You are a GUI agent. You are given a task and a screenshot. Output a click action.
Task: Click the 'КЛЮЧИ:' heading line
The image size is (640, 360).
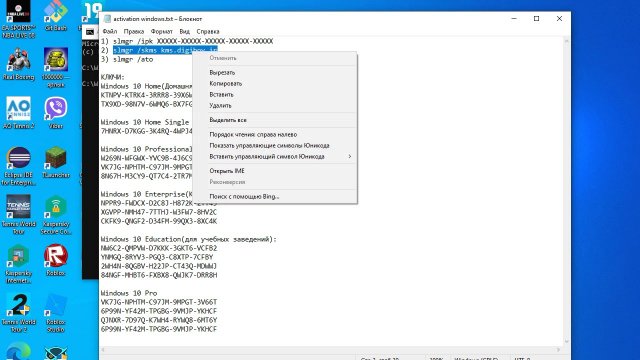[113, 77]
